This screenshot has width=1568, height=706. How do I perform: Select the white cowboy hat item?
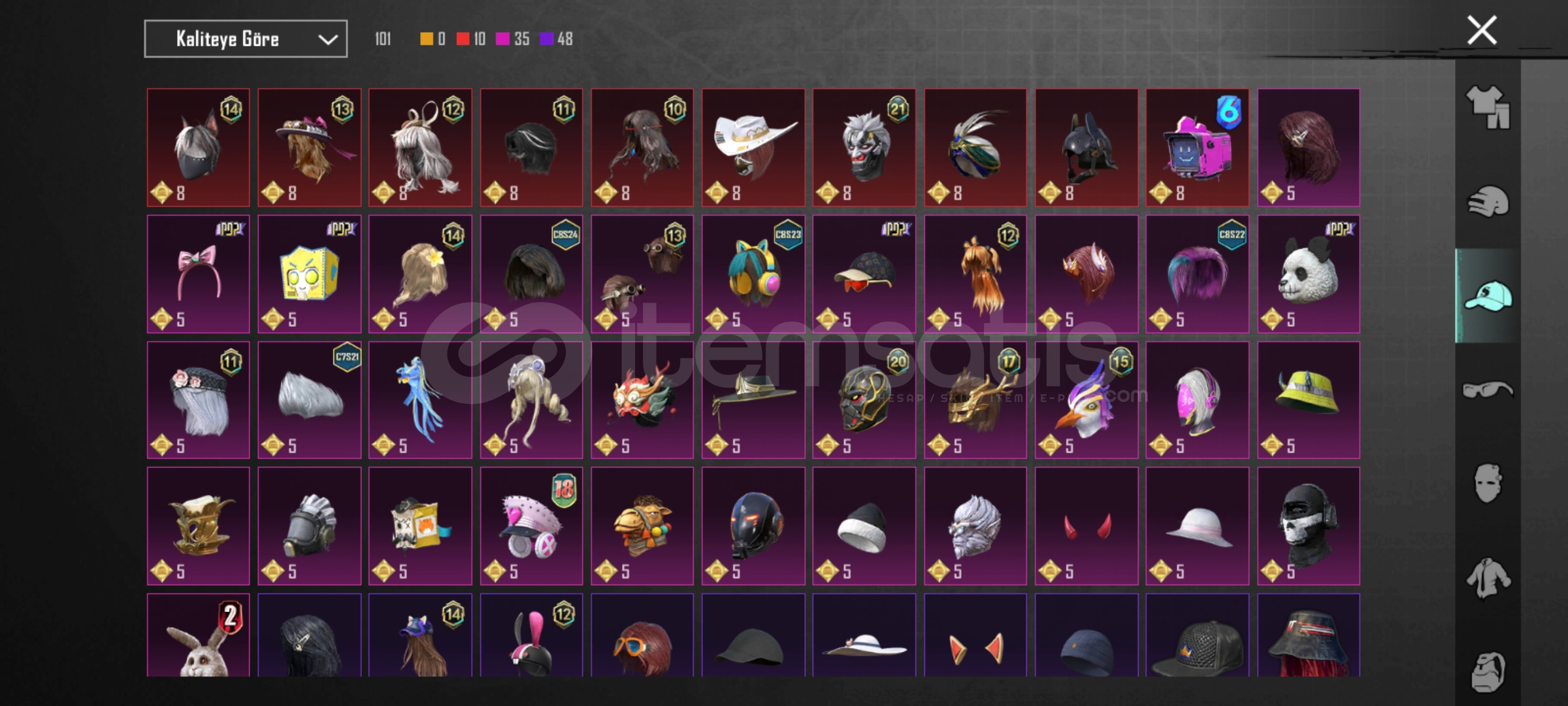753,148
